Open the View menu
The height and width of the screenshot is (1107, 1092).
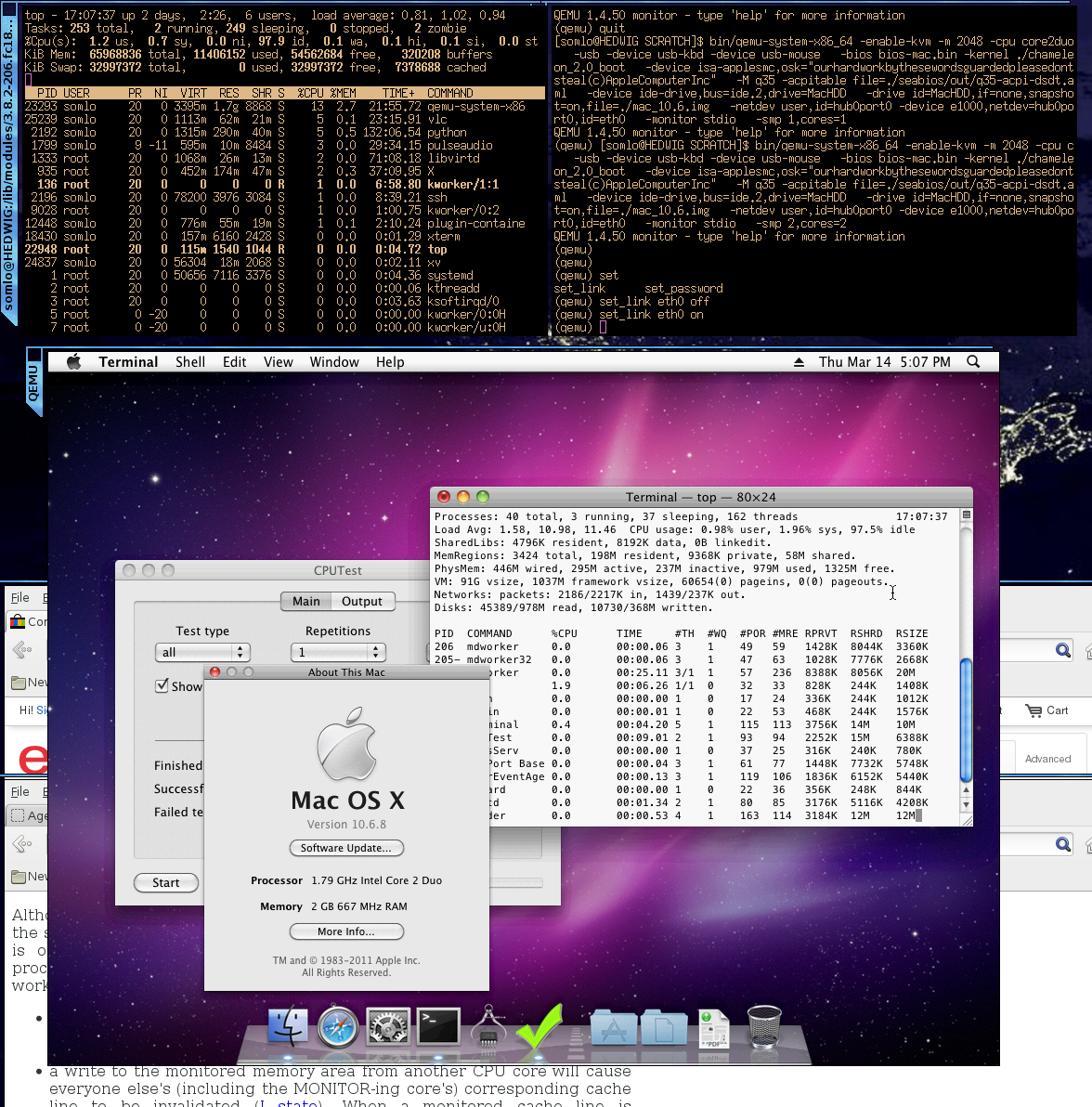click(x=279, y=362)
